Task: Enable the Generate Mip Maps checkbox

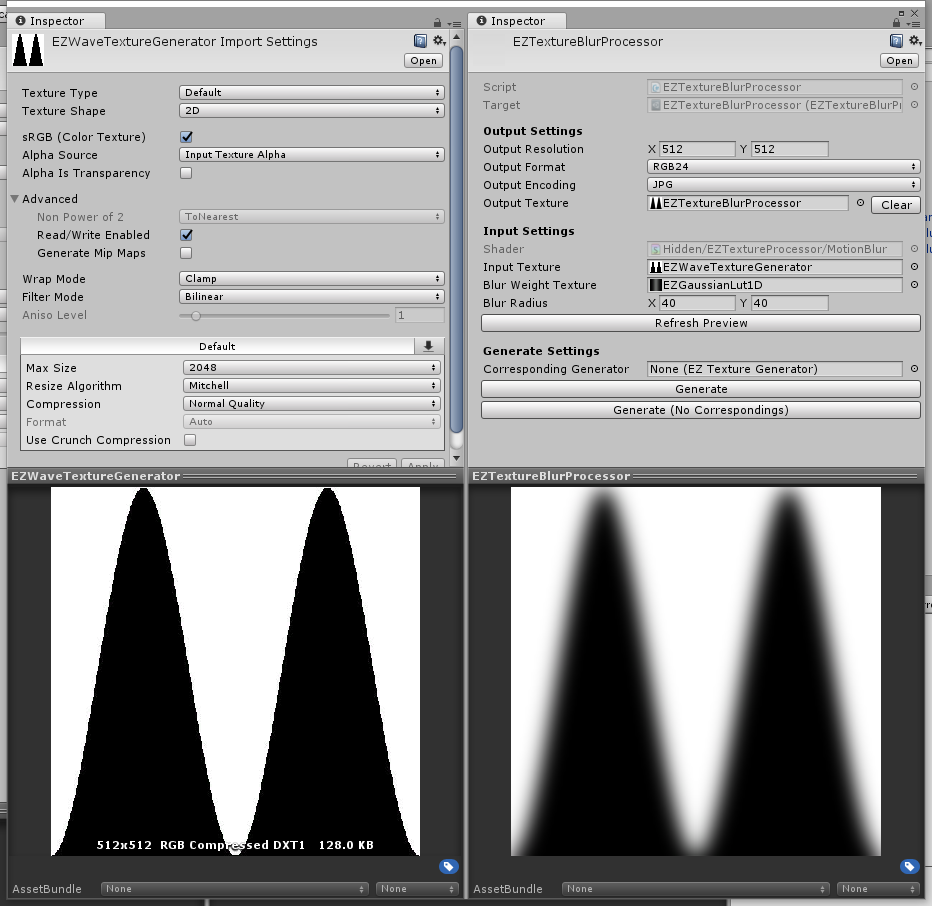Action: [x=187, y=253]
